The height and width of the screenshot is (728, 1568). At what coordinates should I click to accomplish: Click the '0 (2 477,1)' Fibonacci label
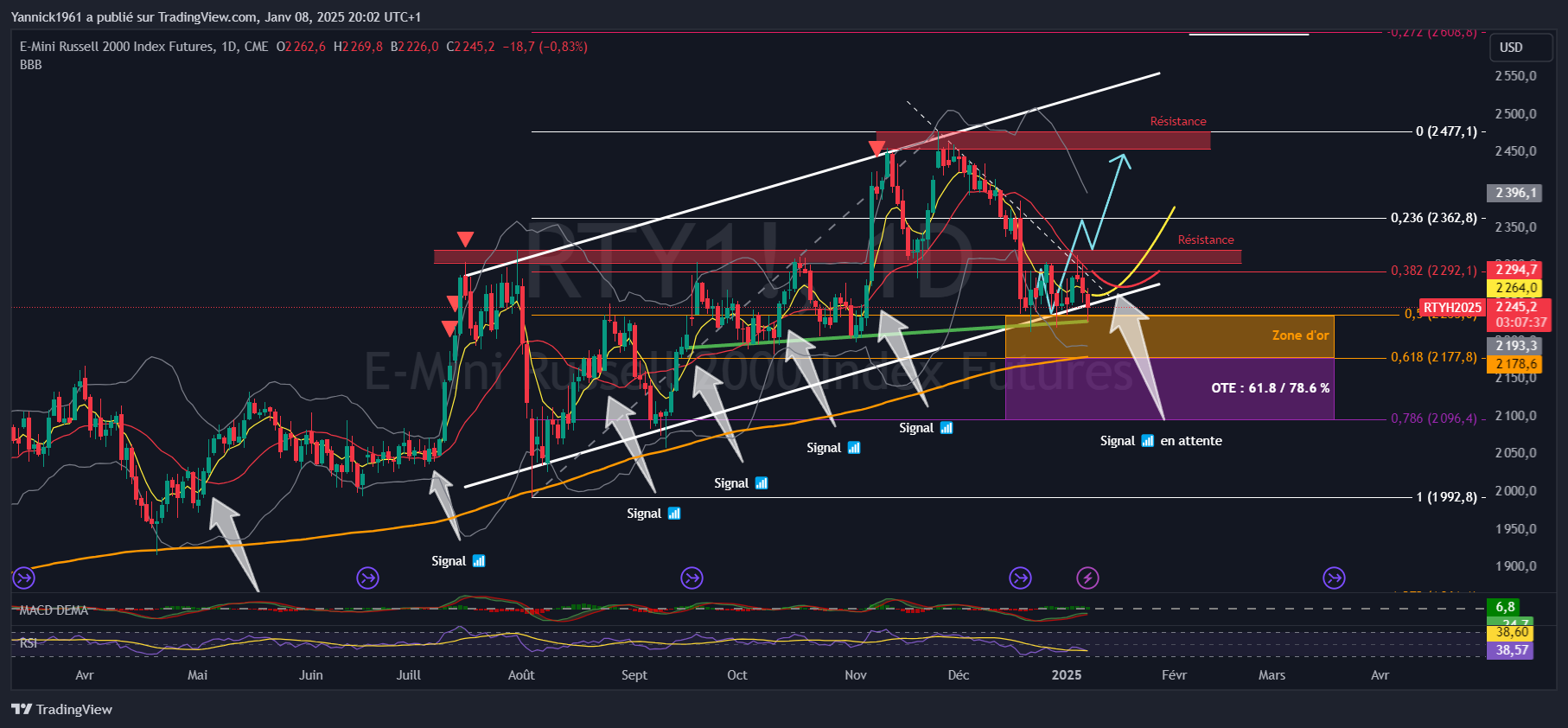[x=1446, y=131]
